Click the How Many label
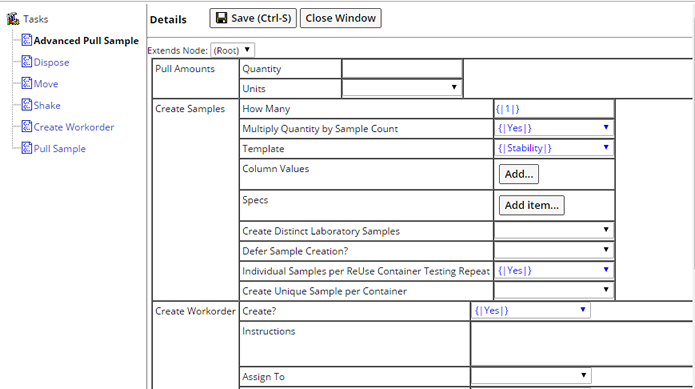The image size is (695, 389). (266, 109)
